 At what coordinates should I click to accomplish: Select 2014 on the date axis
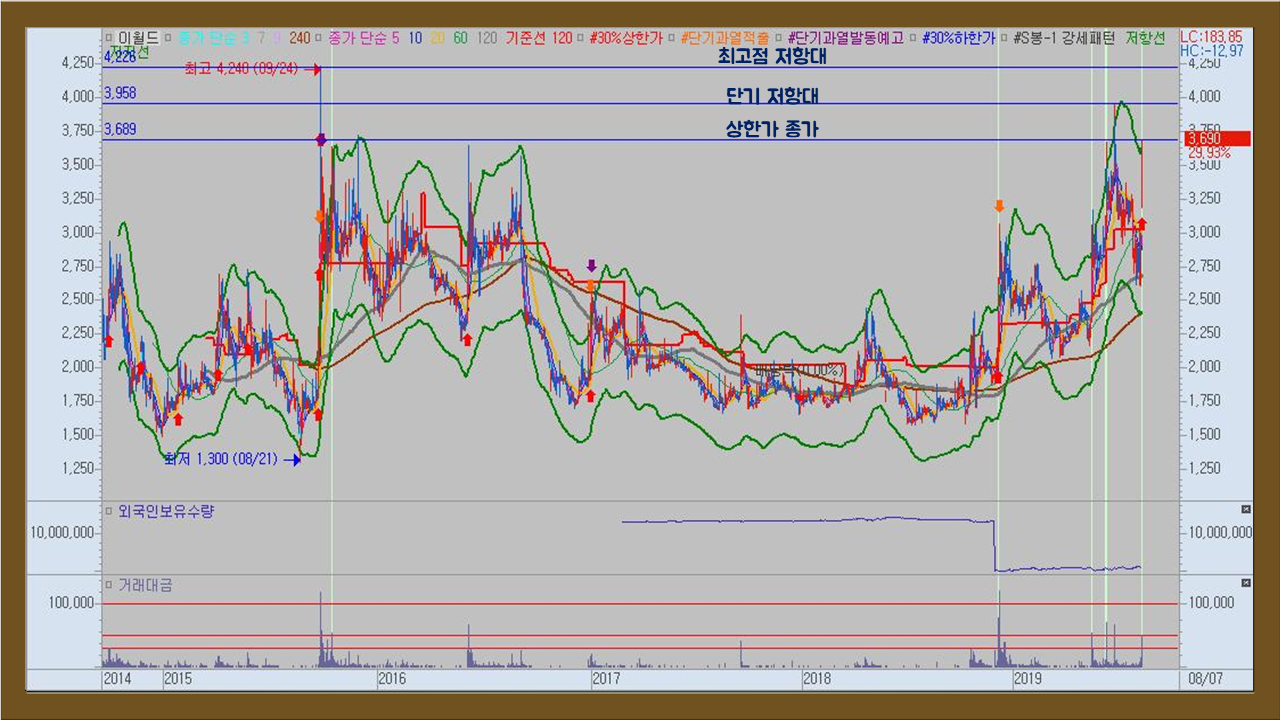[118, 678]
